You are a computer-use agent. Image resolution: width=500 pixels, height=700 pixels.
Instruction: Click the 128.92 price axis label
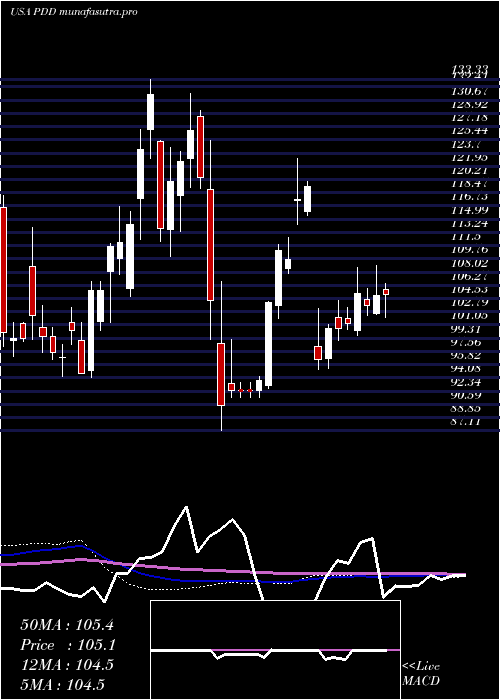click(x=470, y=104)
